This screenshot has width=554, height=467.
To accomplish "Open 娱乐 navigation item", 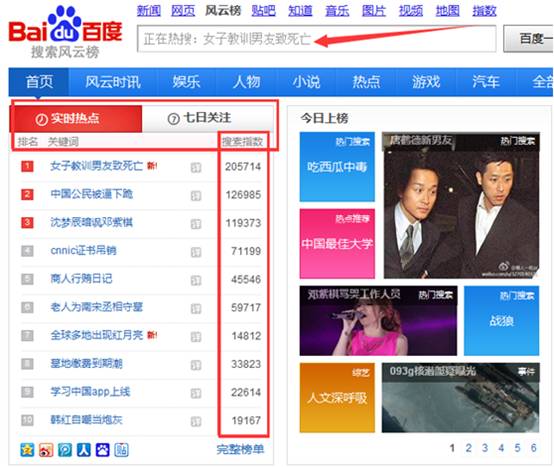I will (x=186, y=82).
